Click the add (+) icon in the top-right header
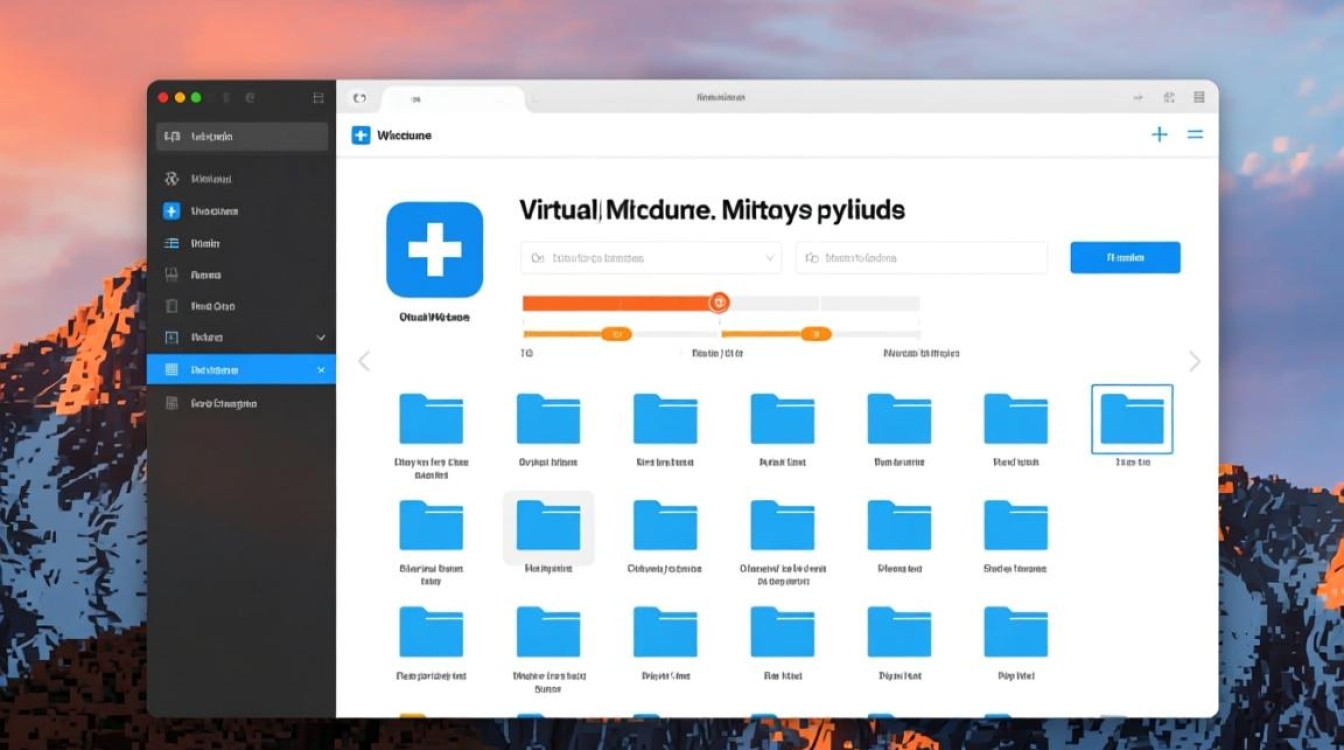The height and width of the screenshot is (750, 1344). (1159, 134)
